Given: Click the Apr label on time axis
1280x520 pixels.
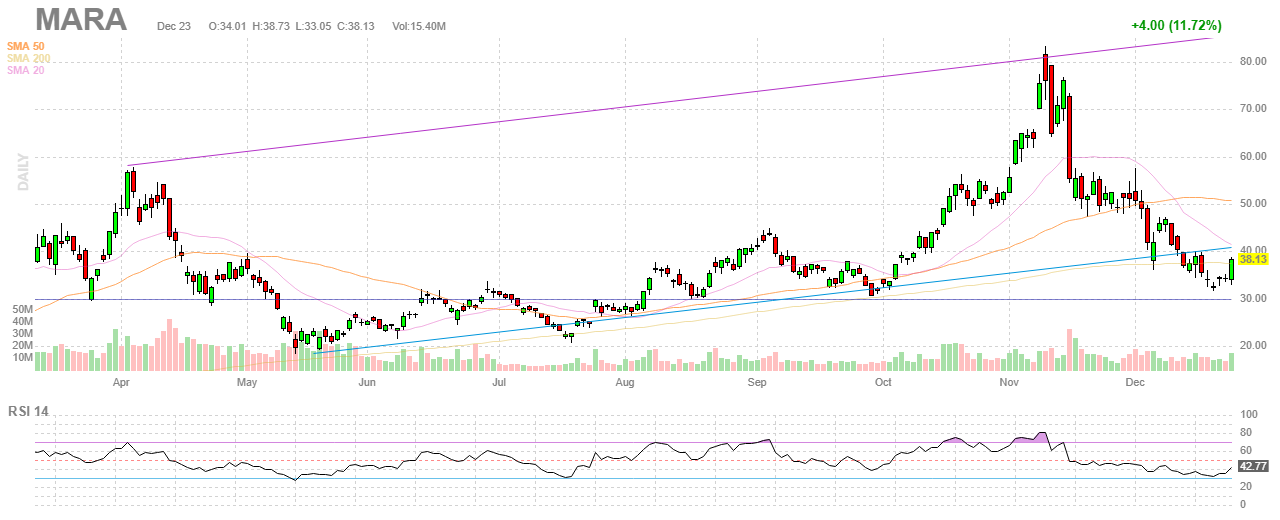Looking at the screenshot, I should coord(121,382).
